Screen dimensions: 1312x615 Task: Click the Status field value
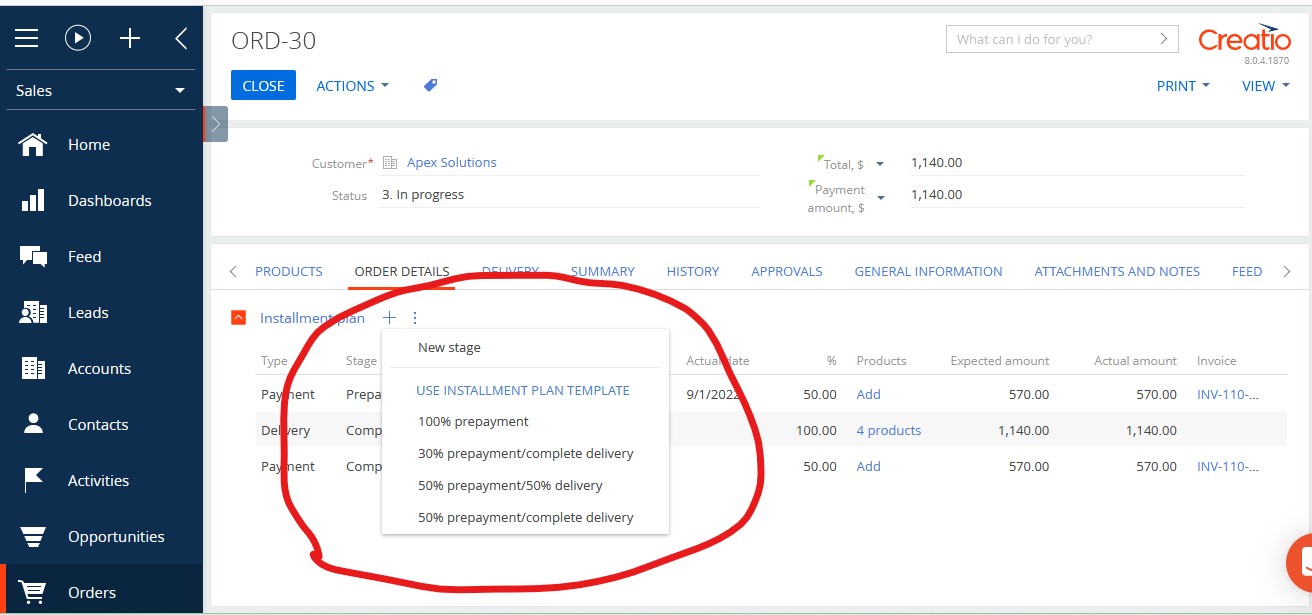point(570,195)
